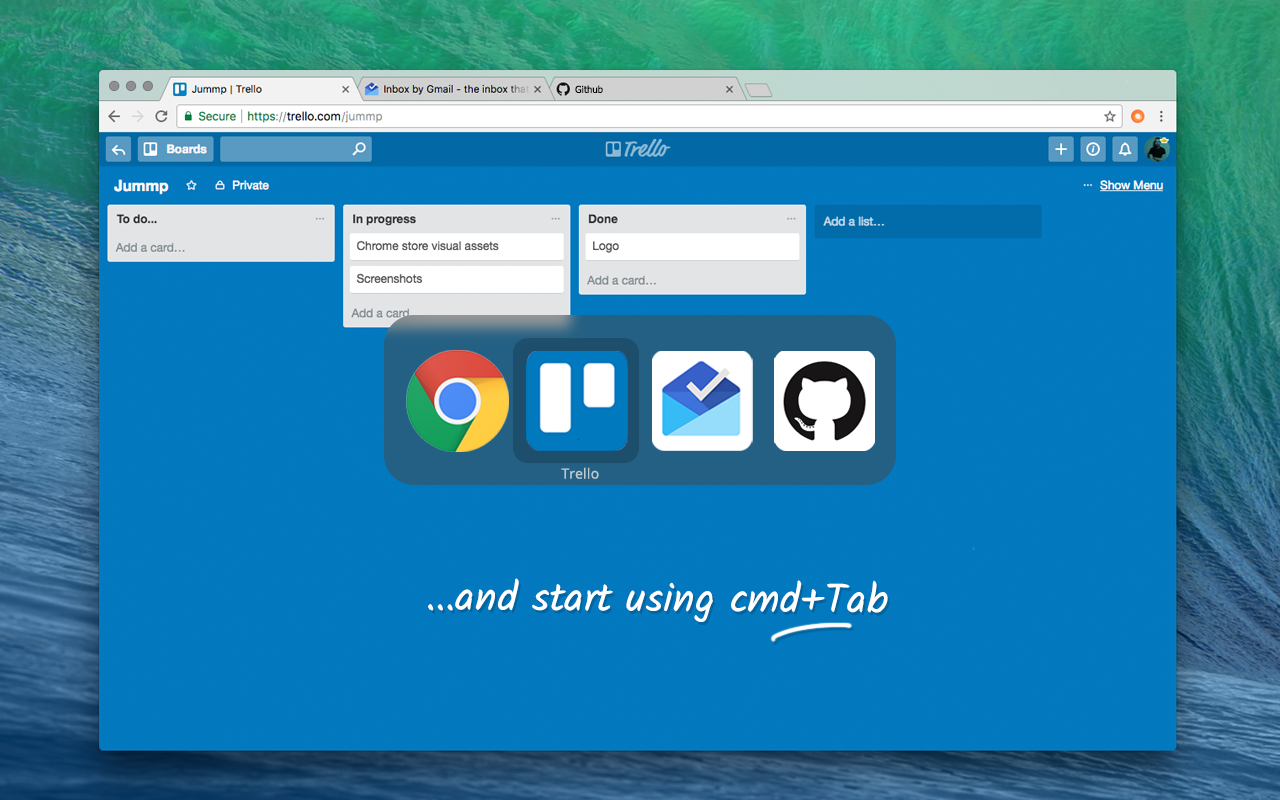Image resolution: width=1280 pixels, height=800 pixels.
Task: Open Show Menu link
Action: pos(1131,185)
